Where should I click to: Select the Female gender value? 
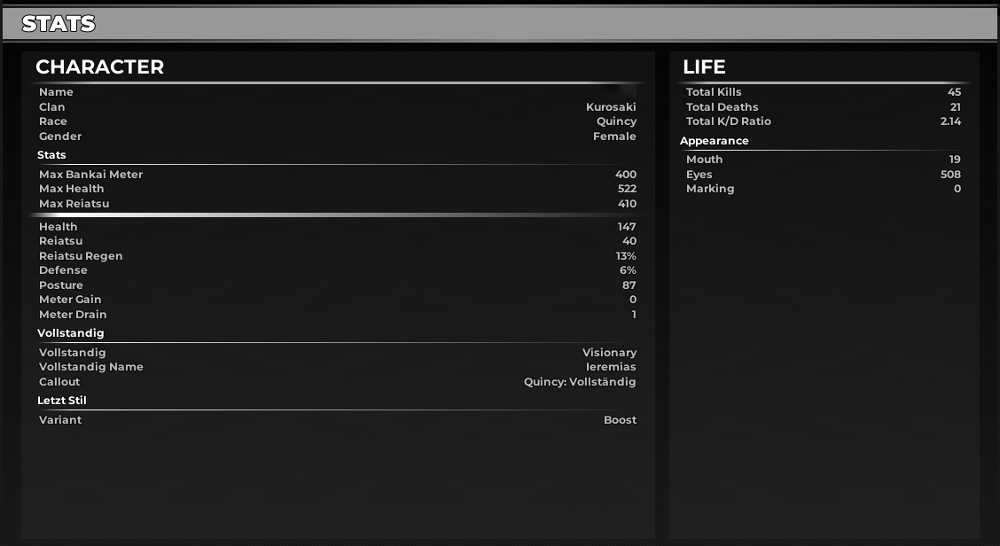[614, 136]
